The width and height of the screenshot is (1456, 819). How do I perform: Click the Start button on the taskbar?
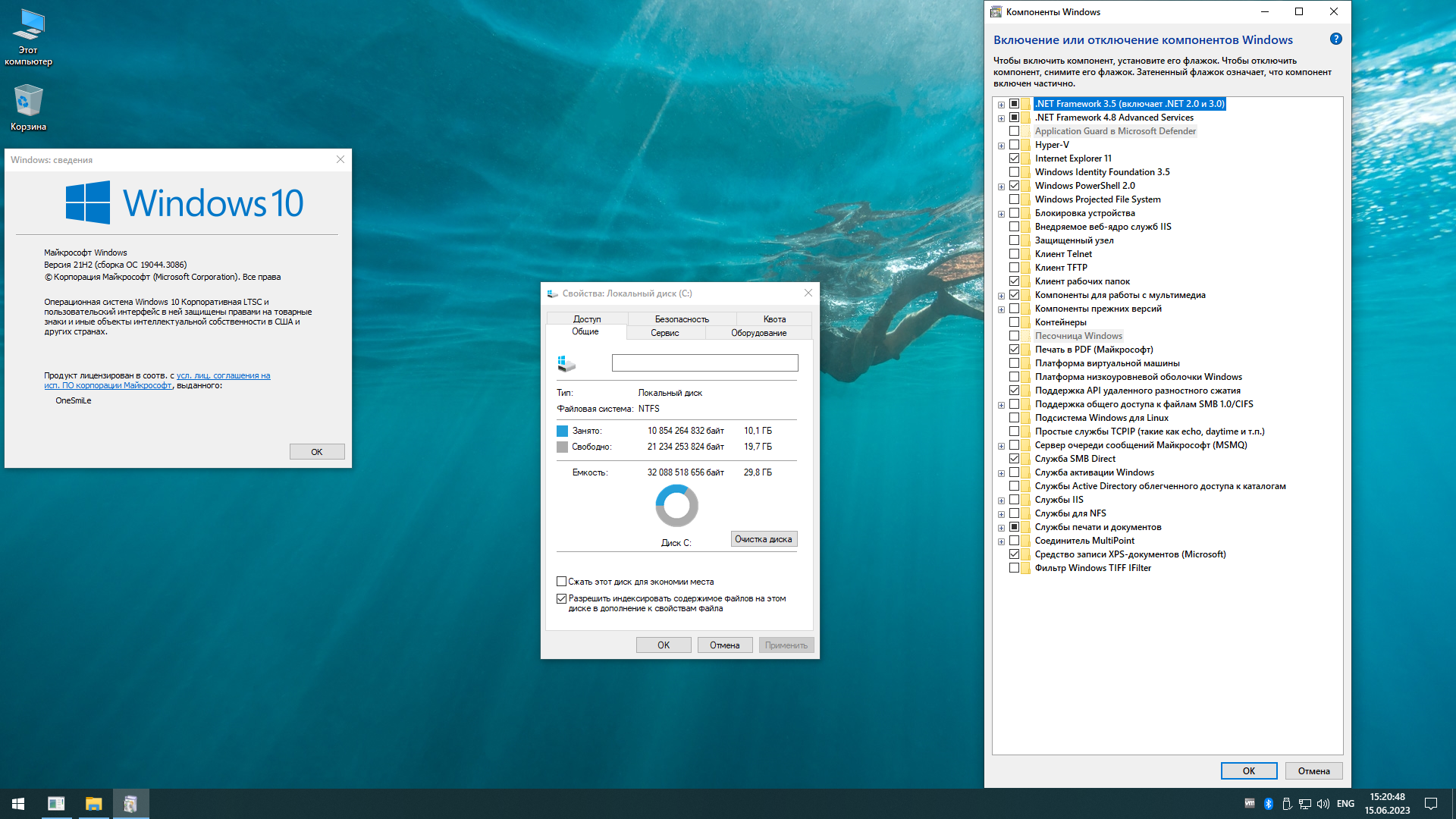[x=18, y=803]
